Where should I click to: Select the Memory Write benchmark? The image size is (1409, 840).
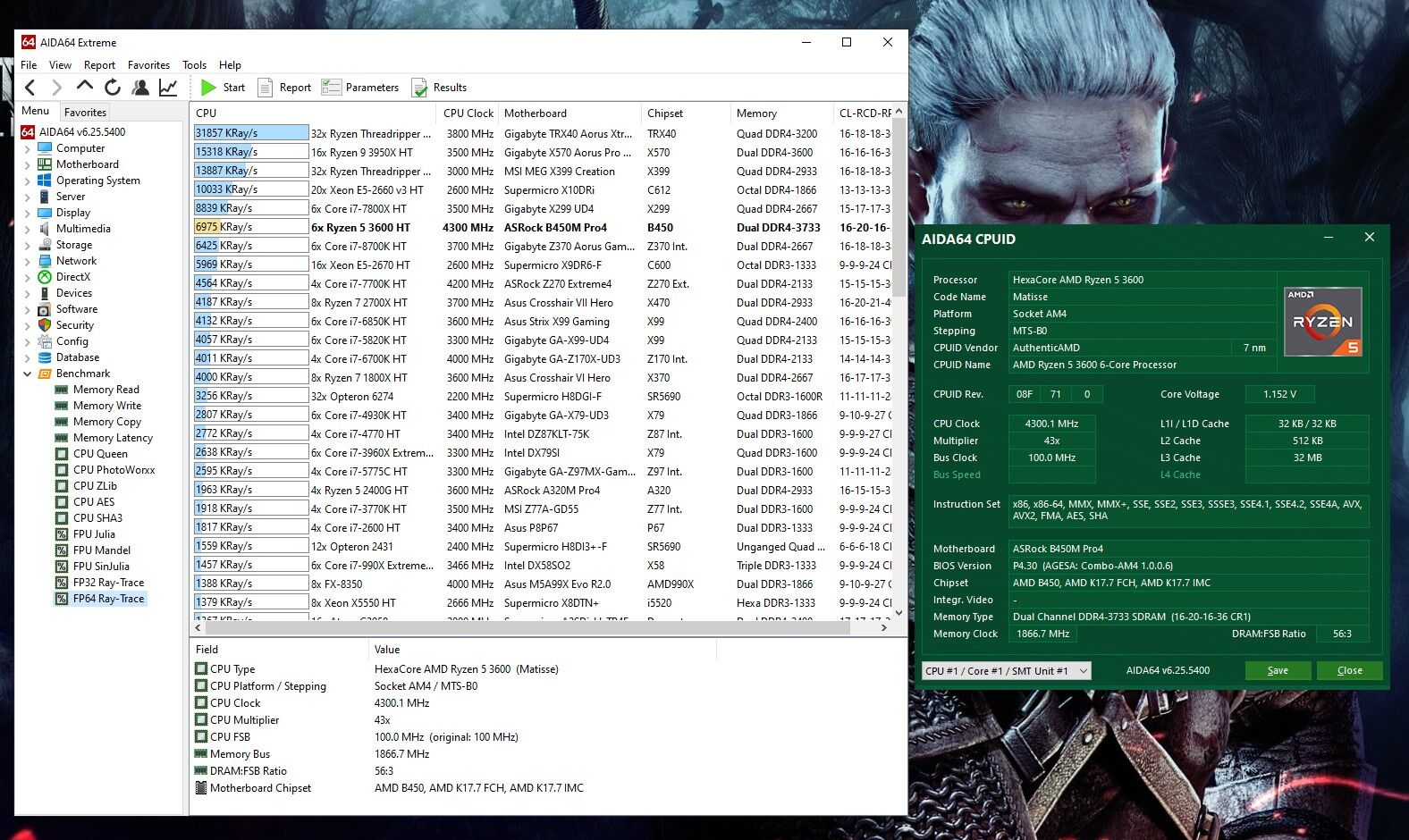(x=97, y=406)
